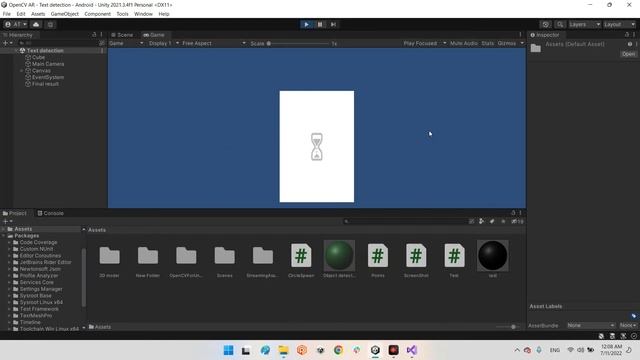This screenshot has height=360, width=640.
Task: Select the TextMeshPro package folder
Action: 36,316
